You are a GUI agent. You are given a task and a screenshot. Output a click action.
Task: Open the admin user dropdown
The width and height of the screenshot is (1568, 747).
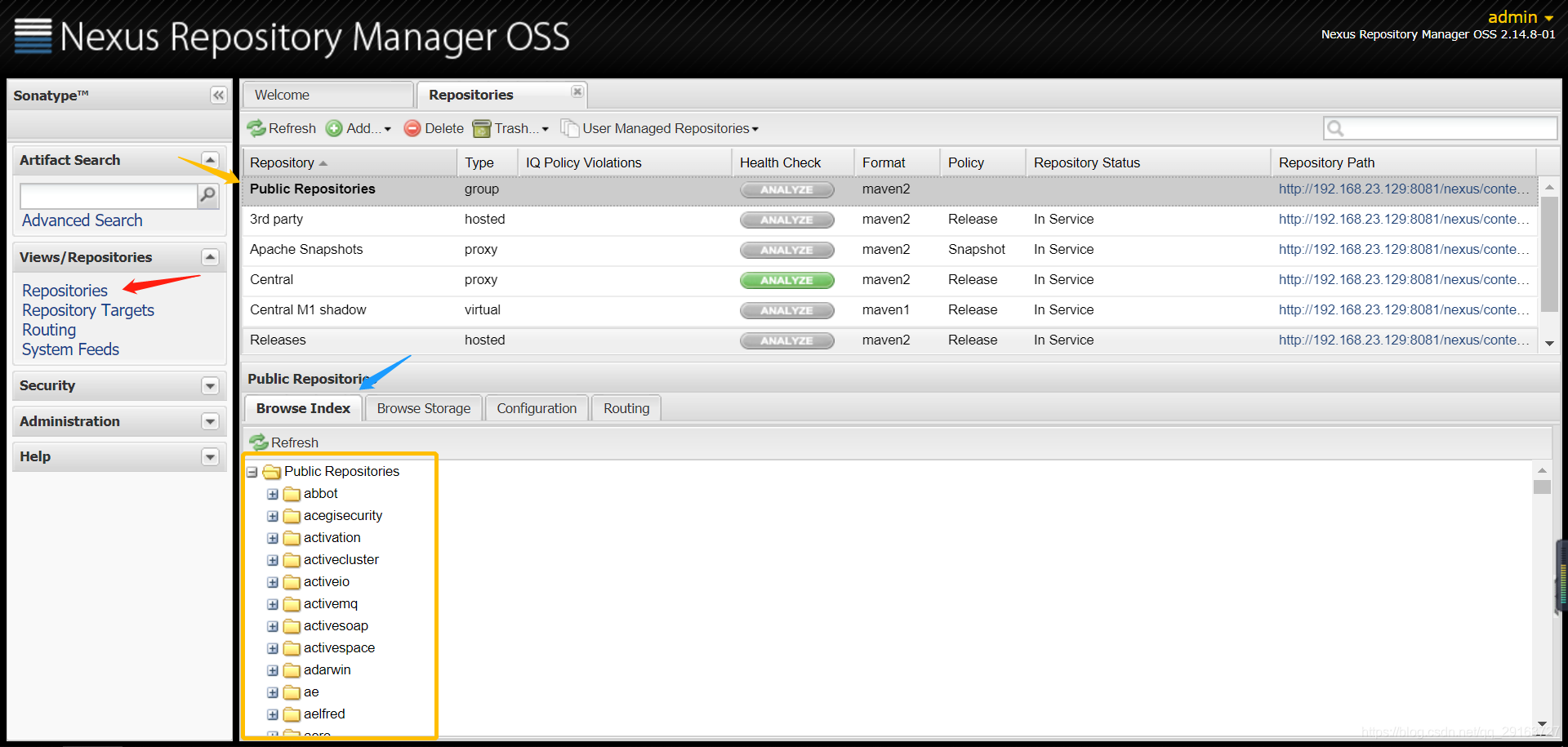pos(1520,17)
